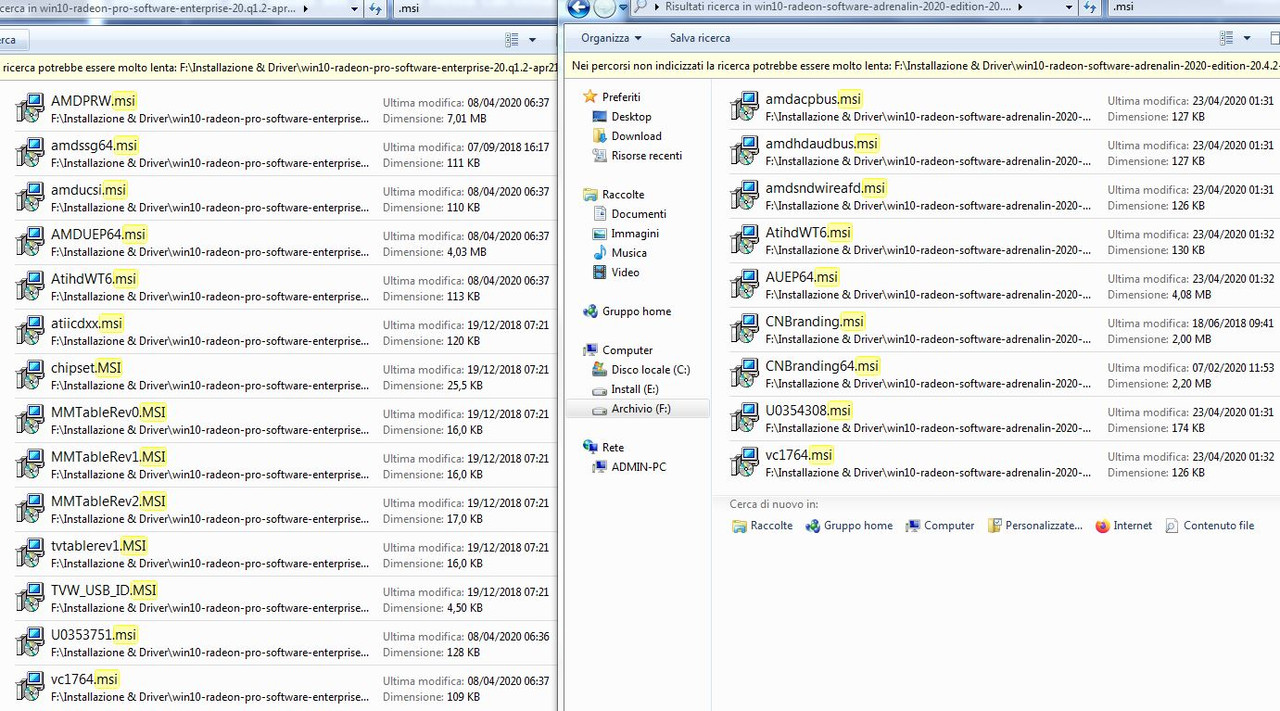The height and width of the screenshot is (711, 1280).
Task: Open more view options dropdown in the right window
Action: click(1246, 38)
